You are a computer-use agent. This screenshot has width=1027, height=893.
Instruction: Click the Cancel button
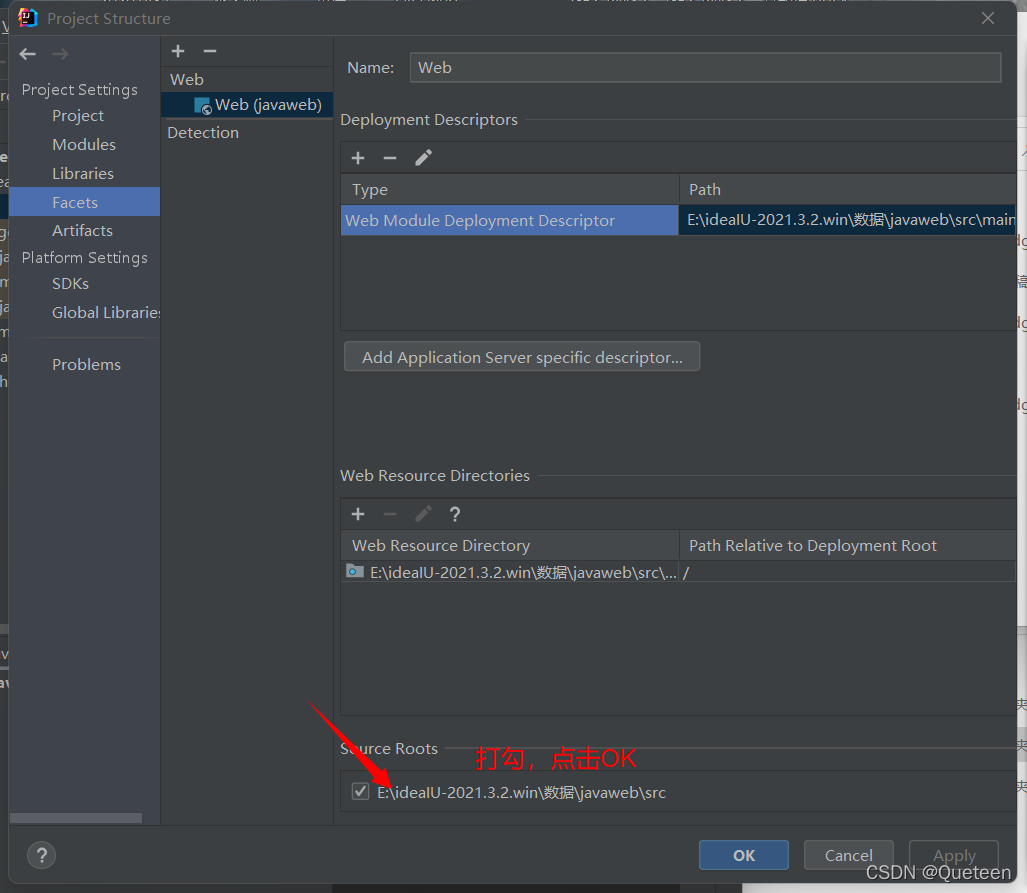pos(848,855)
